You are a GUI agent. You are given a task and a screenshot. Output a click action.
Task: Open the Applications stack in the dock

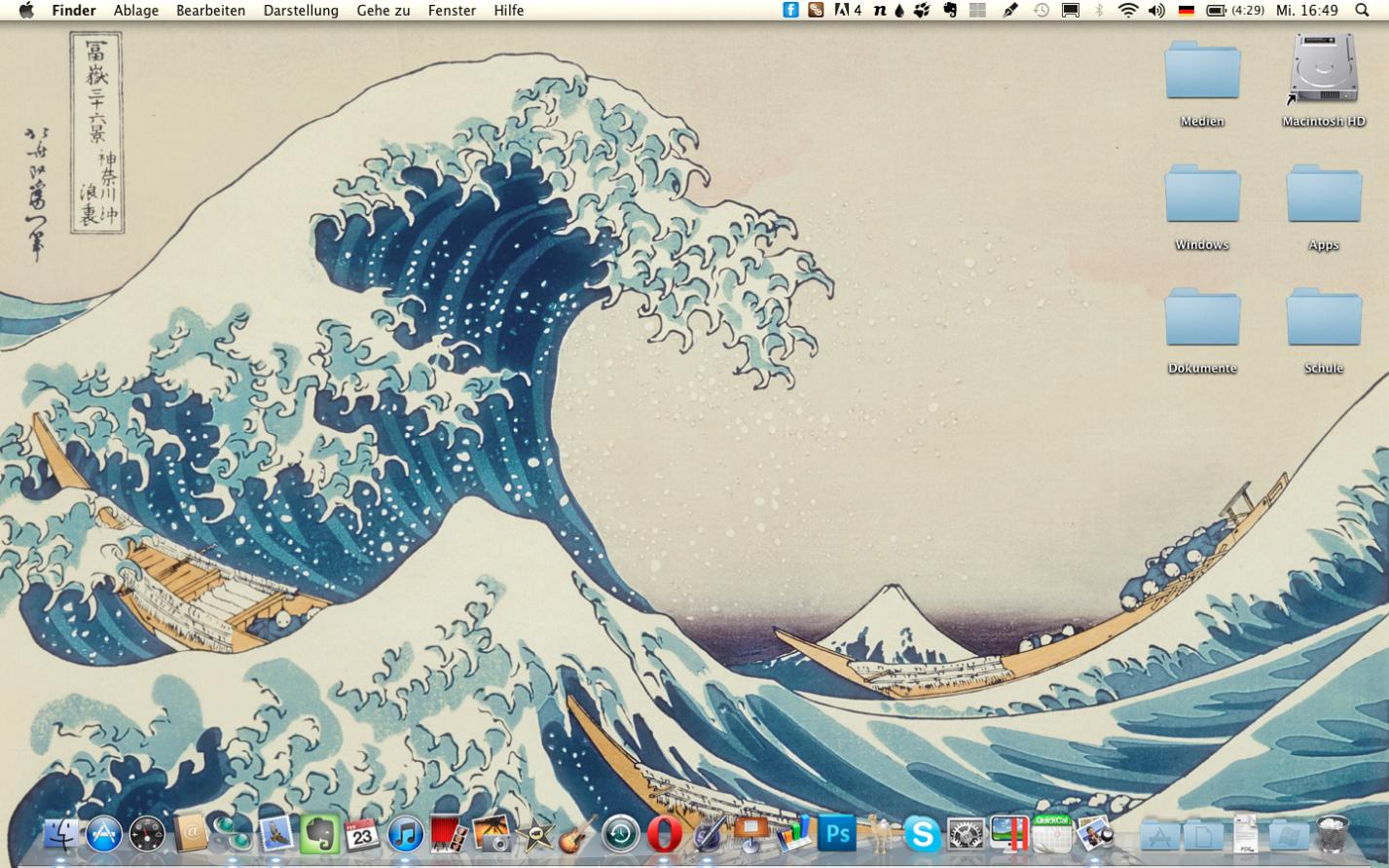click(x=1159, y=835)
